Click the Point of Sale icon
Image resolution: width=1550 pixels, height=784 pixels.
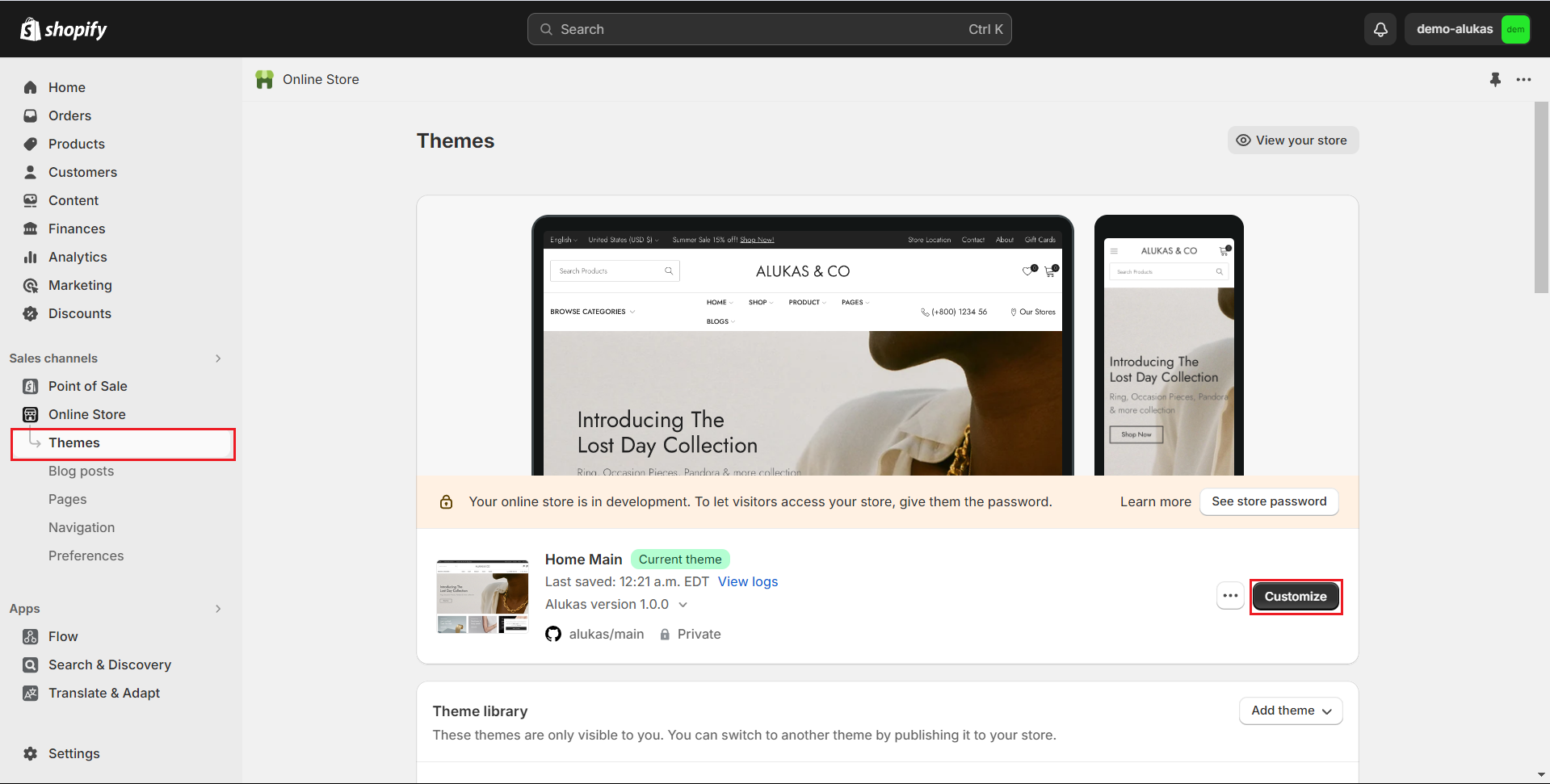(x=31, y=386)
